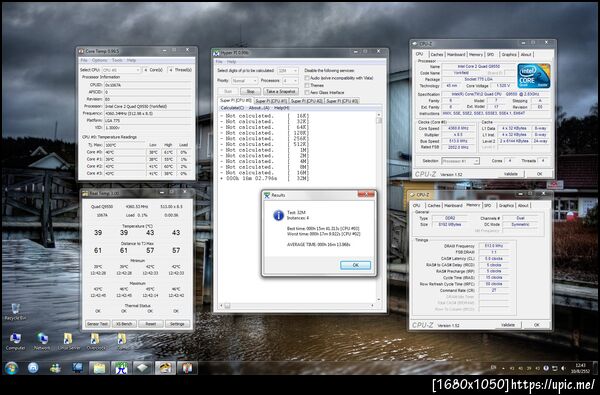The width and height of the screenshot is (600, 395).
Task: Click the Stop button in Hyper PI
Action: tap(251, 91)
